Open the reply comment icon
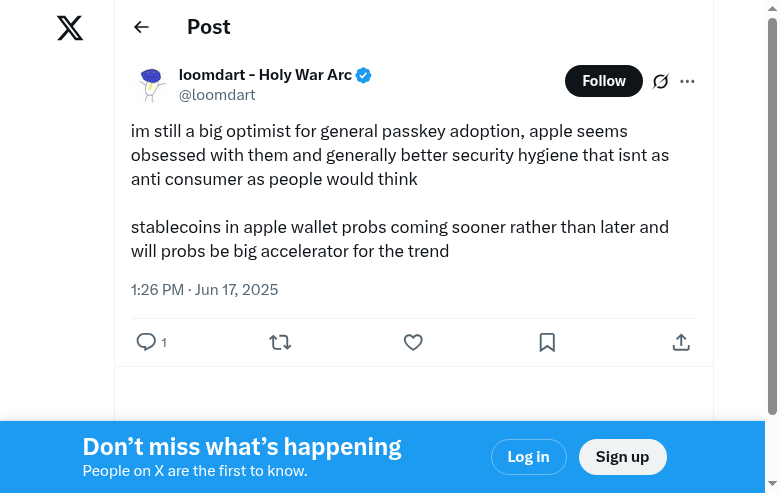The image size is (780, 493). (x=146, y=342)
